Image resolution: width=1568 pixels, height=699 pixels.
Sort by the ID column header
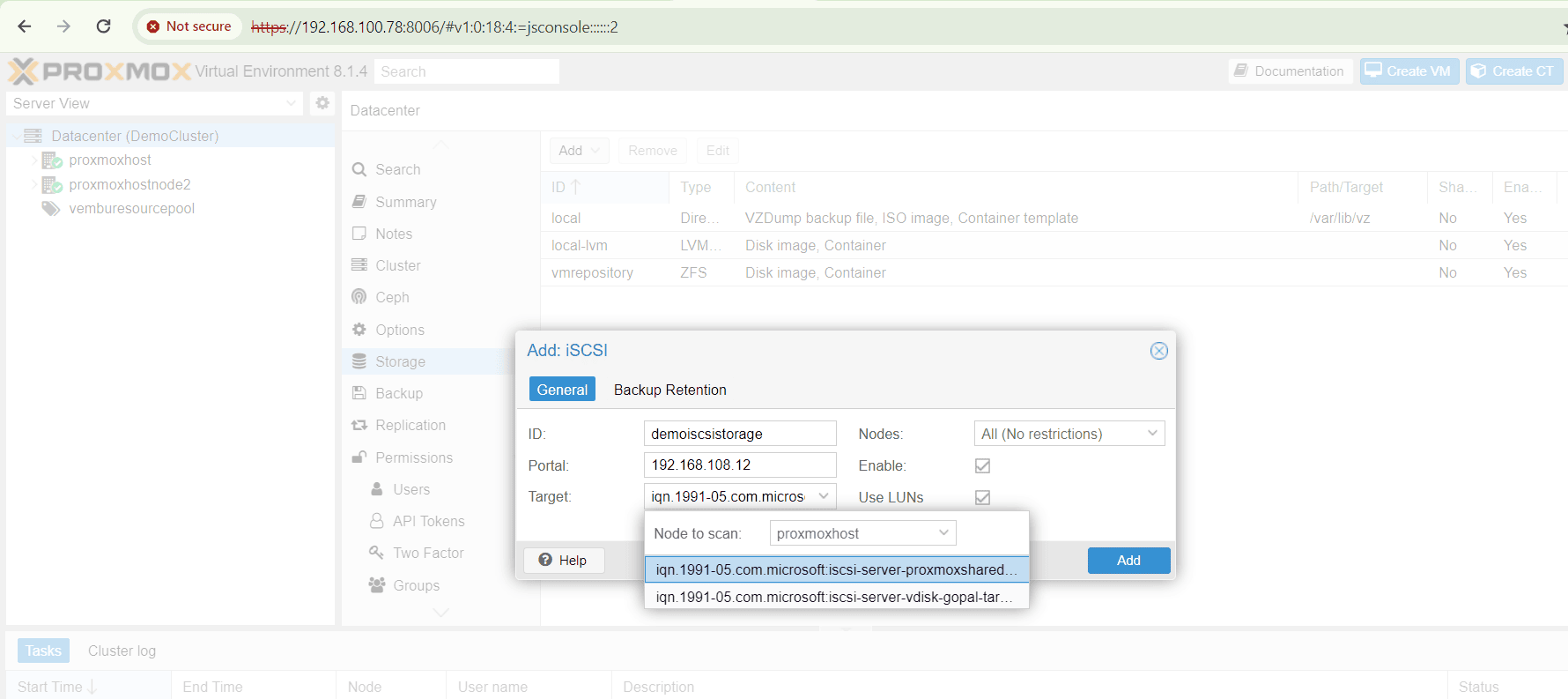[605, 187]
